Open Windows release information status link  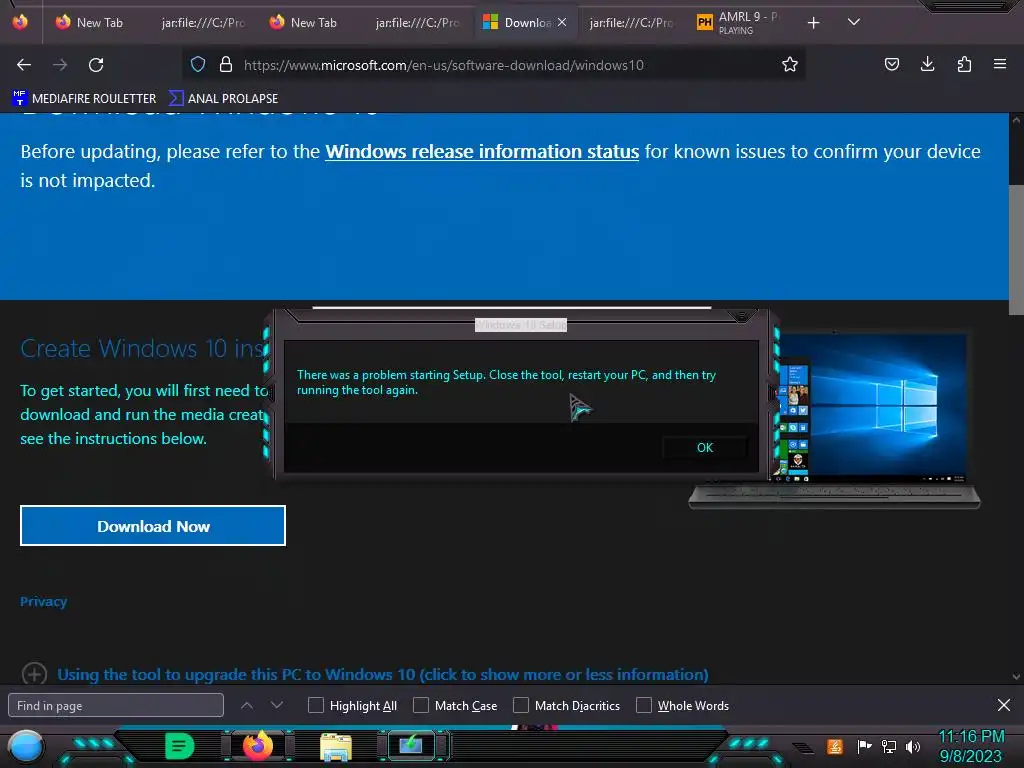click(482, 152)
